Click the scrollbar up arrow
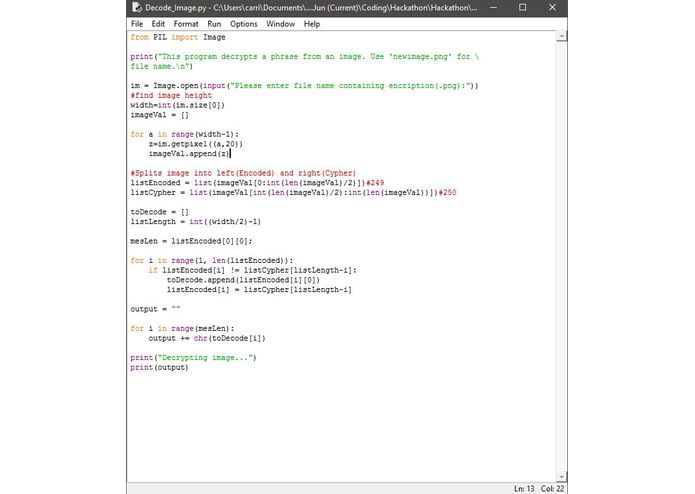Screen dimensions: 695x494 click(x=562, y=36)
